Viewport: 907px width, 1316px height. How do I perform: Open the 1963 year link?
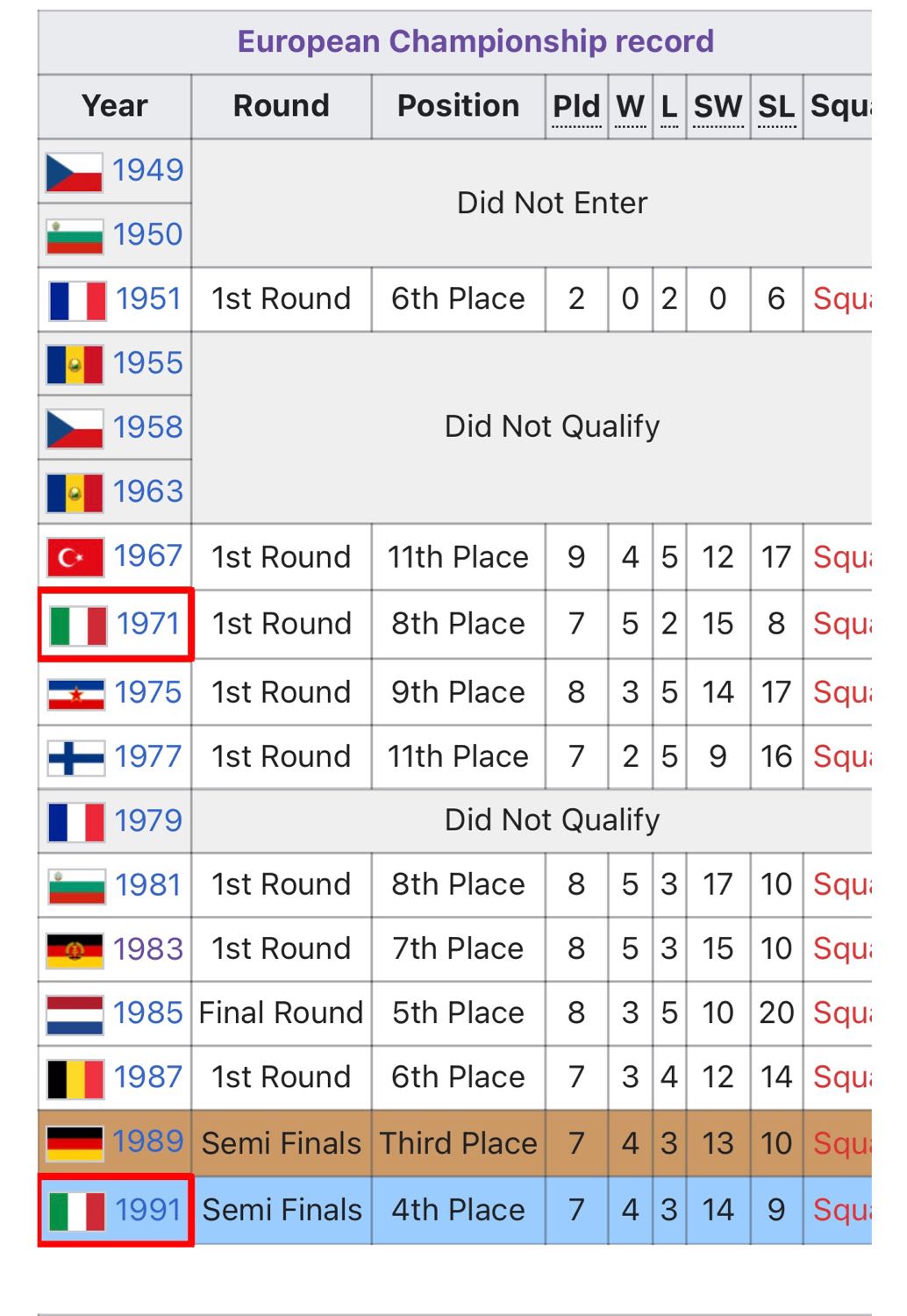148,491
